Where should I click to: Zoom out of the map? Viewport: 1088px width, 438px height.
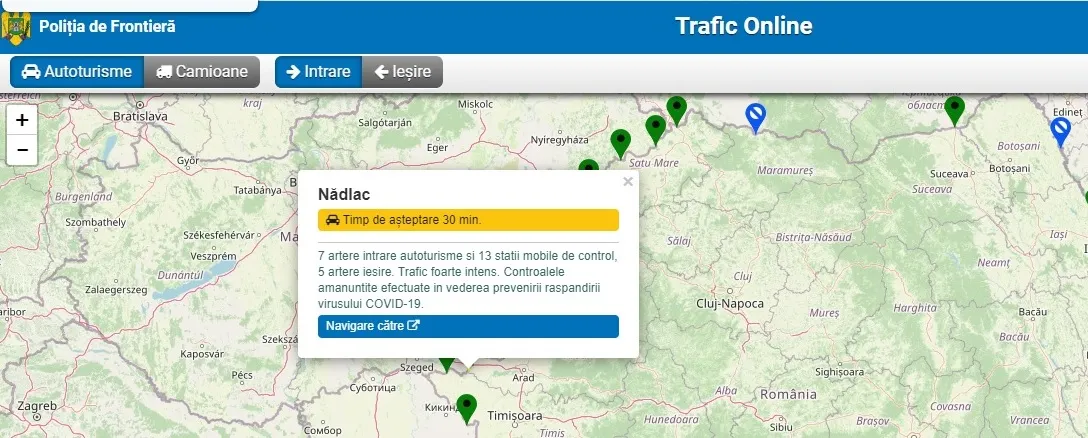[22, 150]
